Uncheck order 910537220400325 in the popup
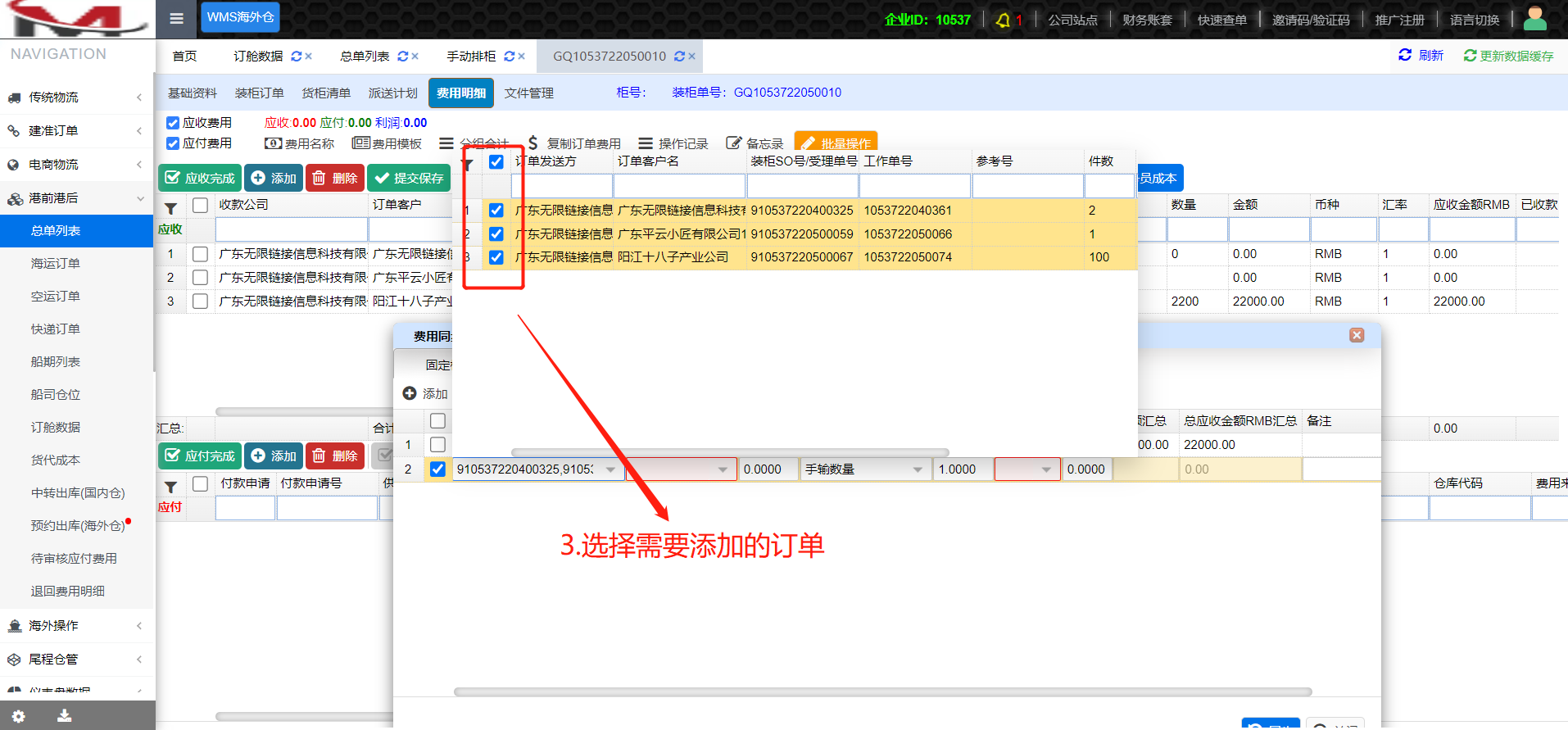The width and height of the screenshot is (1568, 730). pos(496,211)
